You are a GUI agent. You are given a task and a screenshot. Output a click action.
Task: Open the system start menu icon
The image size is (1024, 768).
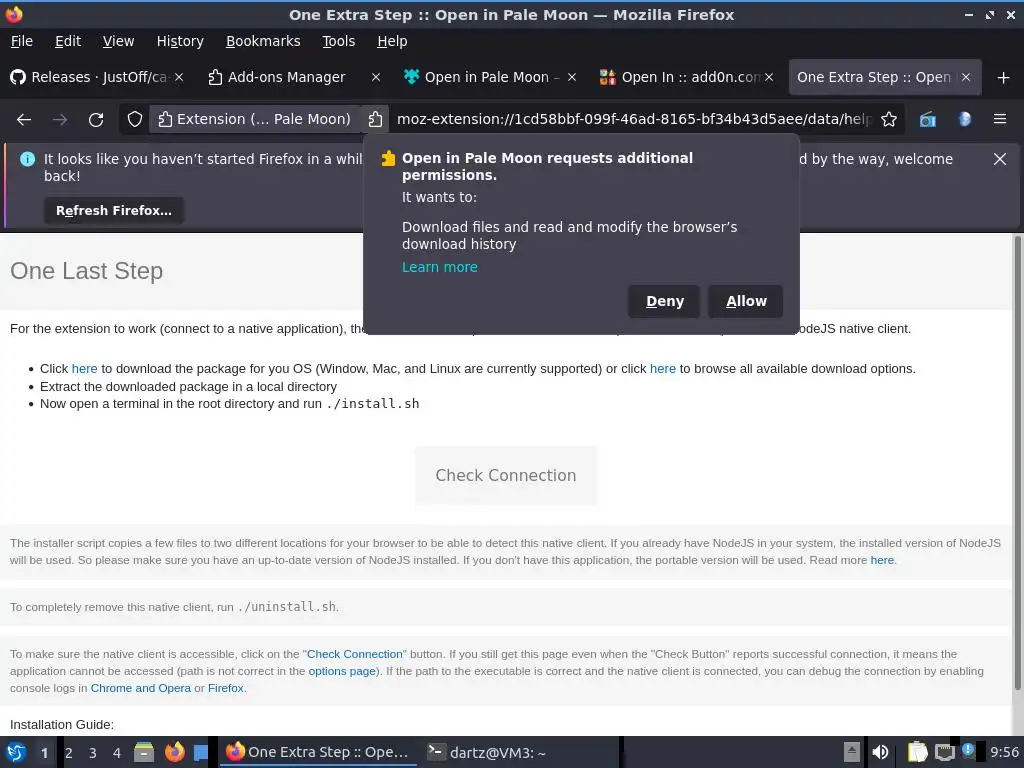pyautogui.click(x=16, y=752)
